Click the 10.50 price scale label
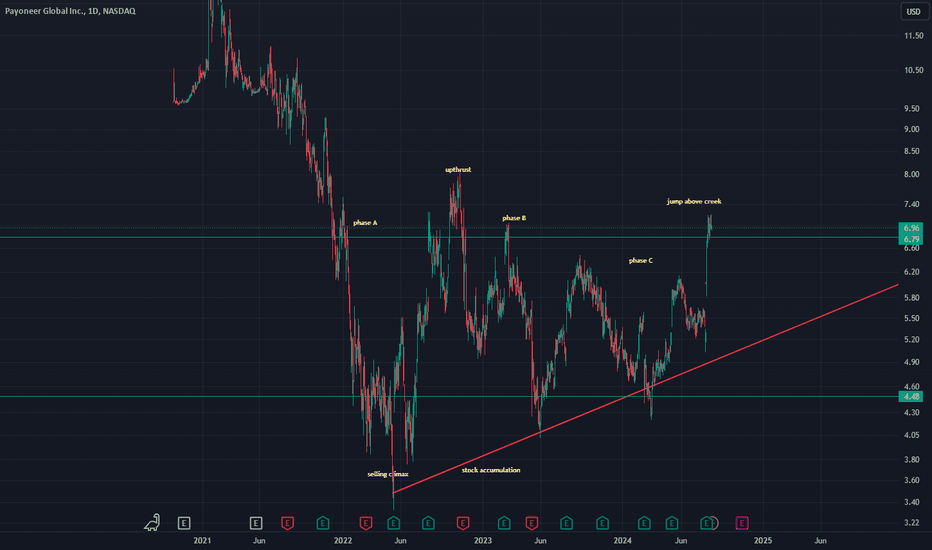Image resolution: width=932 pixels, height=550 pixels. click(914, 70)
